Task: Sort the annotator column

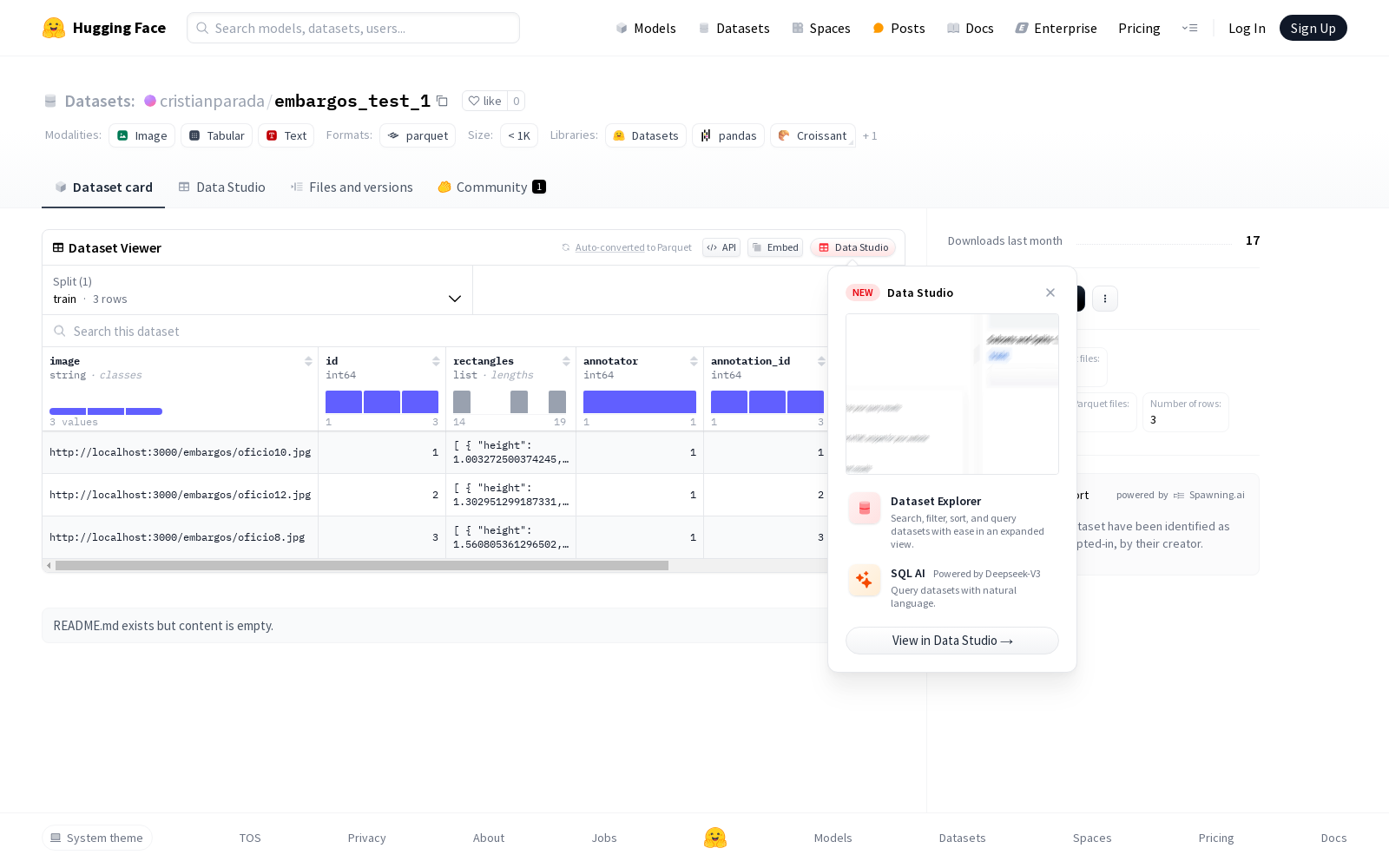Action: [694, 361]
